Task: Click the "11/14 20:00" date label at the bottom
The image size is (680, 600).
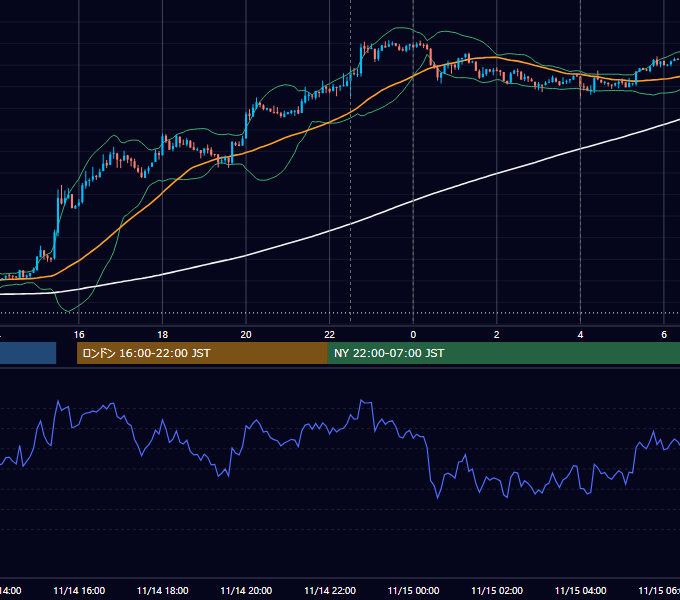Action: point(246,590)
